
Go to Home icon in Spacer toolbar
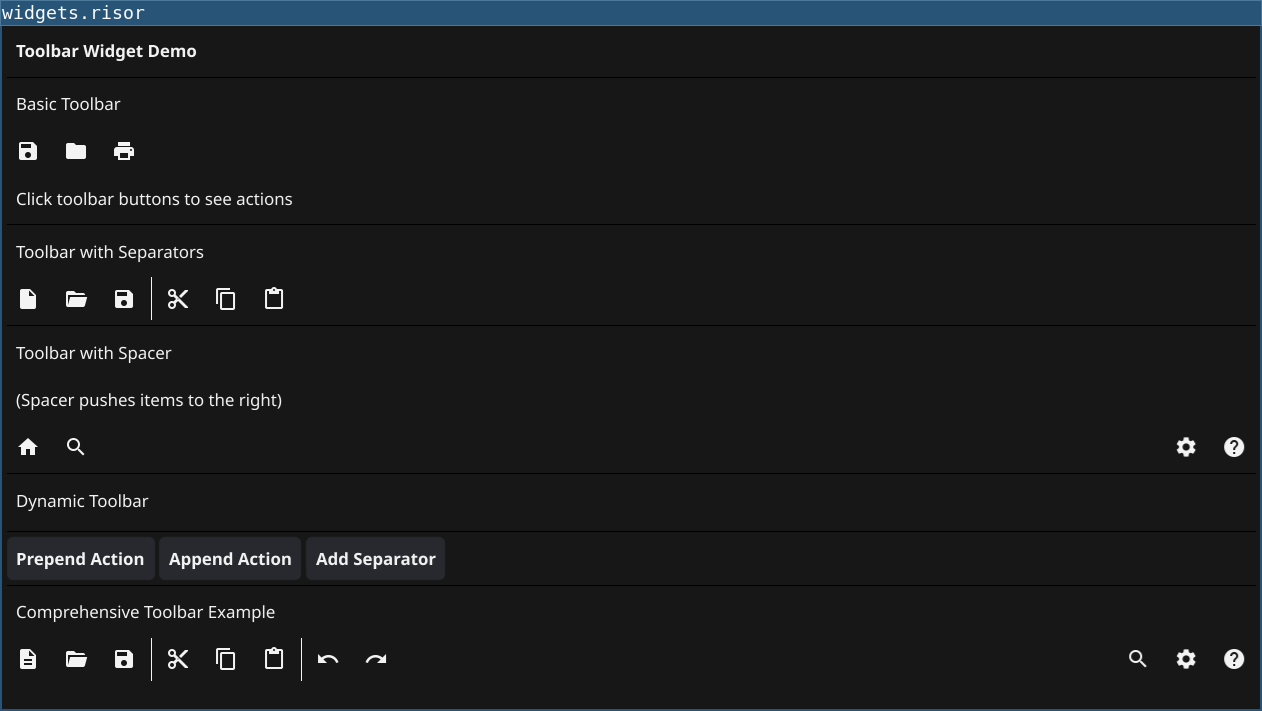(28, 447)
